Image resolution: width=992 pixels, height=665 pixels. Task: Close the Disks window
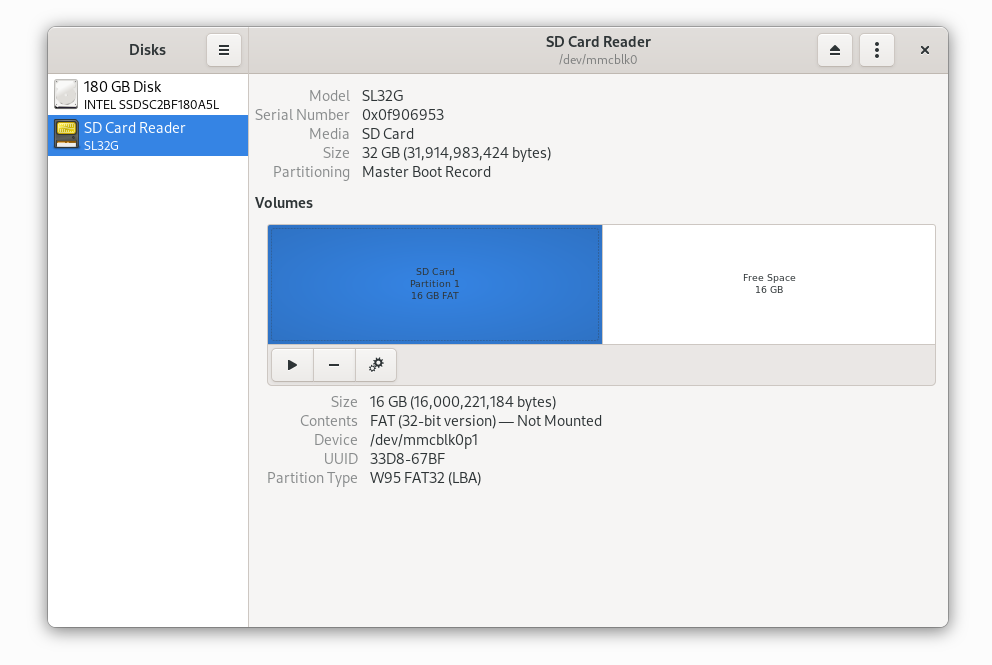924,49
